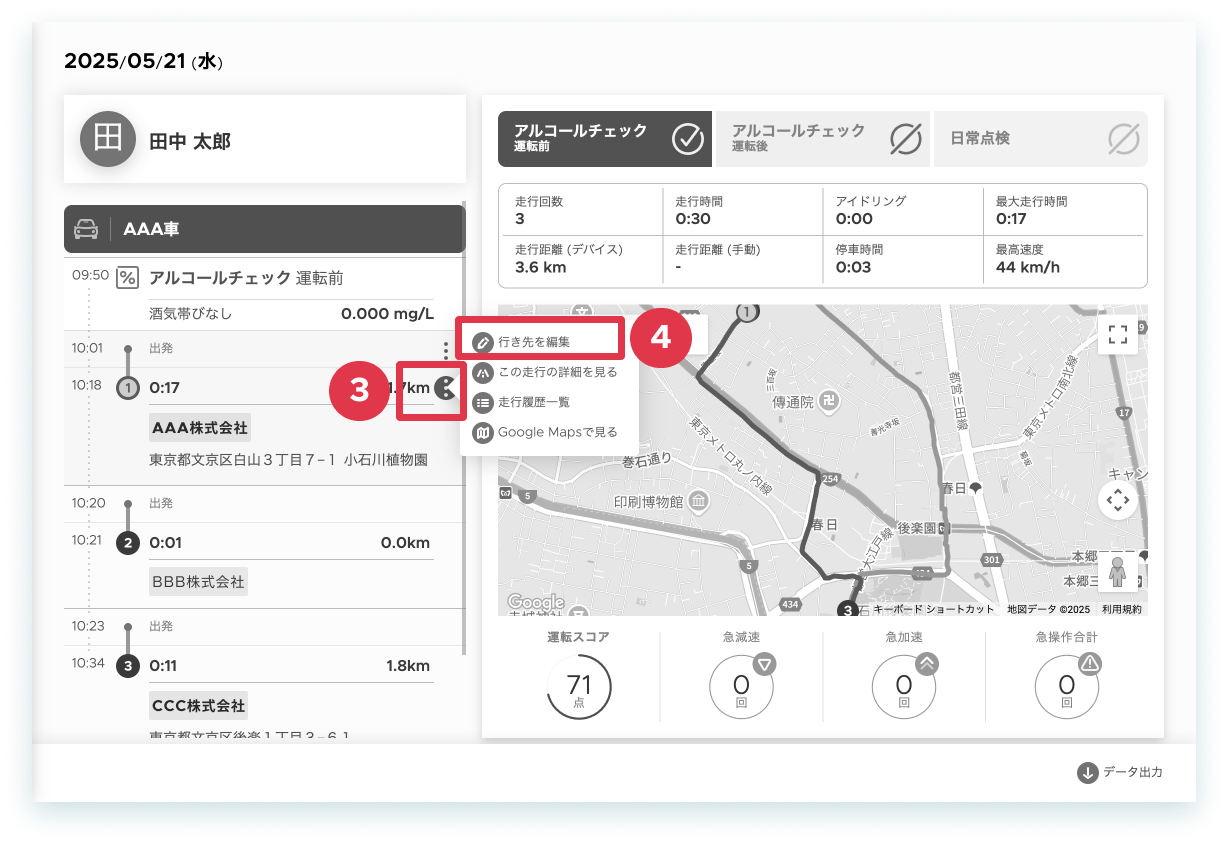Click stop marker 3 in the trip list

pos(127,665)
